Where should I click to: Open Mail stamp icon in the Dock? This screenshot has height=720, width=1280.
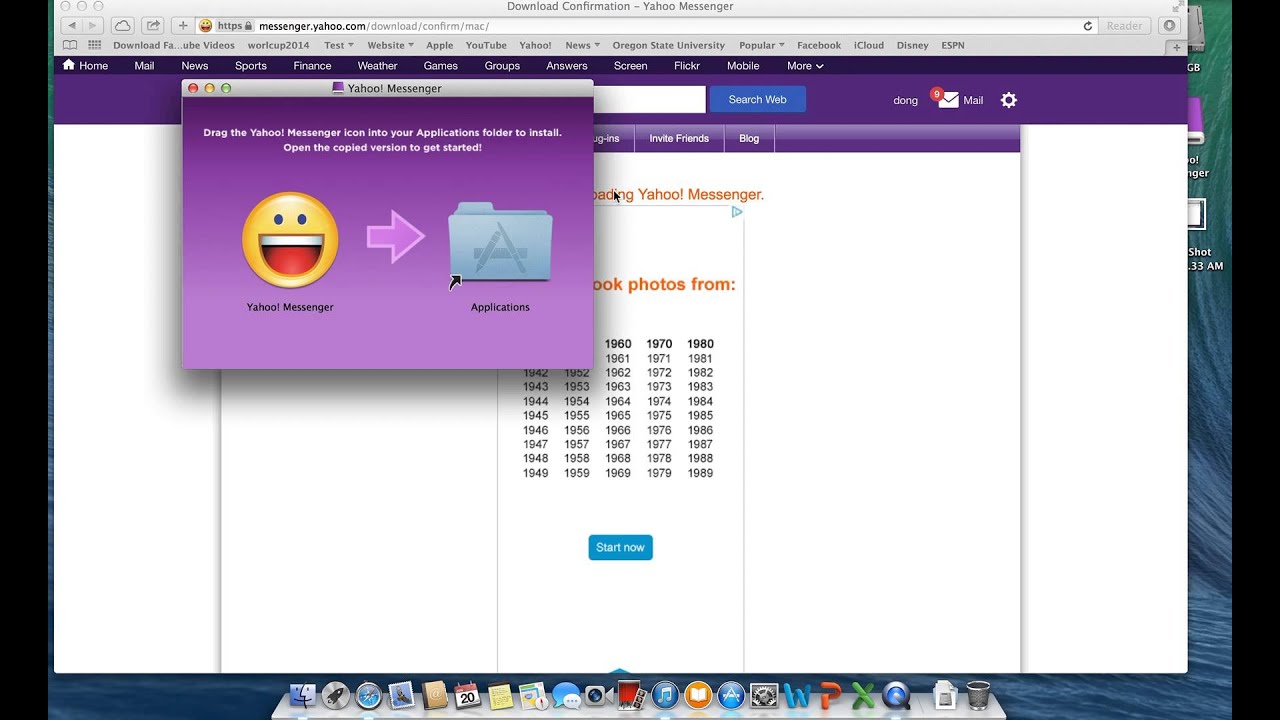401,695
